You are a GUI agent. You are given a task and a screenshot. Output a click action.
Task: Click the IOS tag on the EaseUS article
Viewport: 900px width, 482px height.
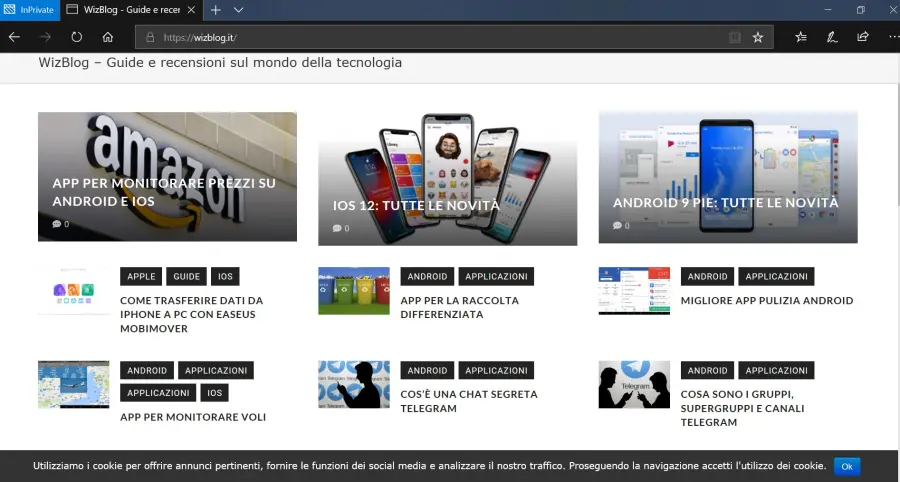coord(225,276)
